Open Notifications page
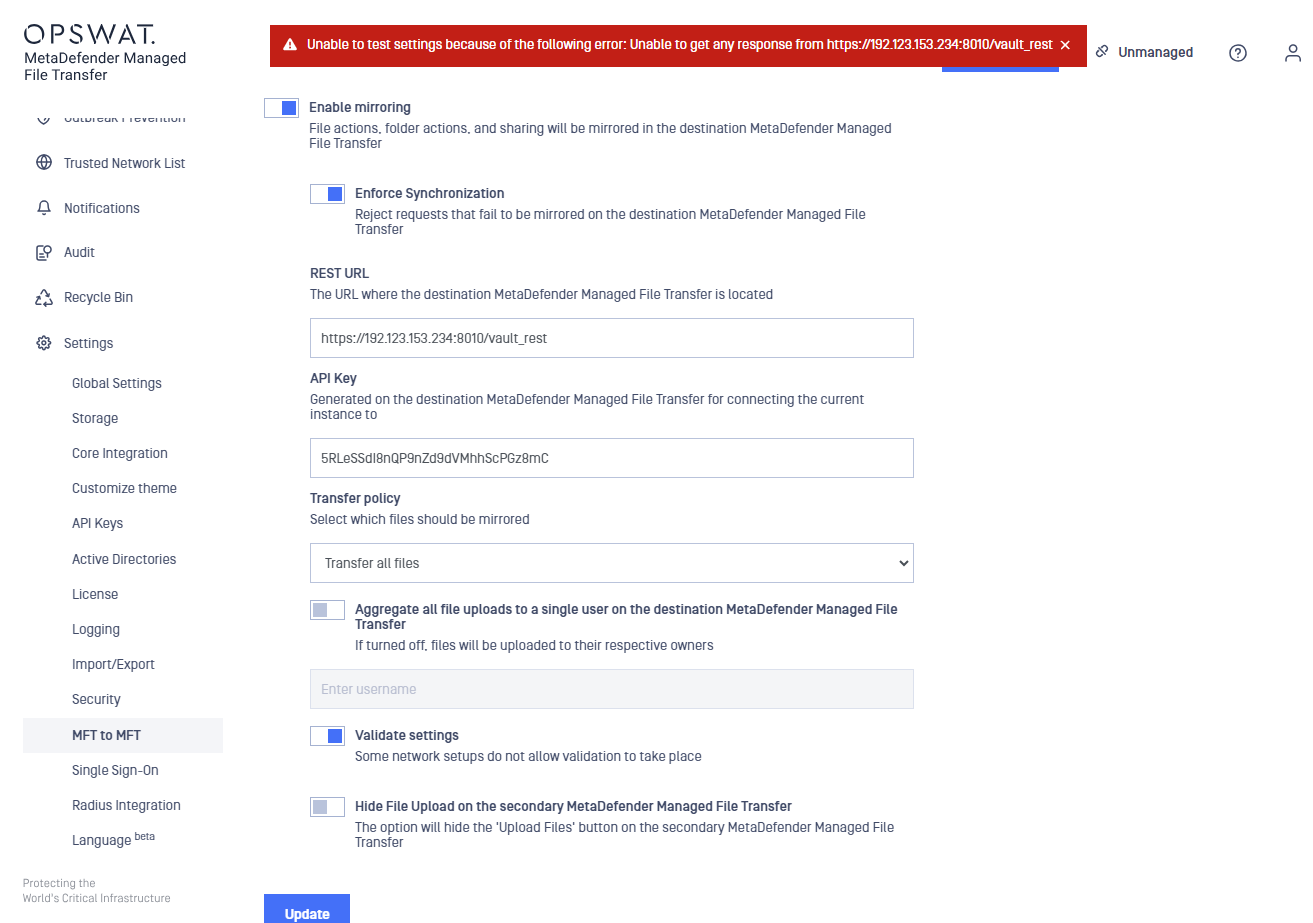The image size is (1313, 923). point(102,208)
